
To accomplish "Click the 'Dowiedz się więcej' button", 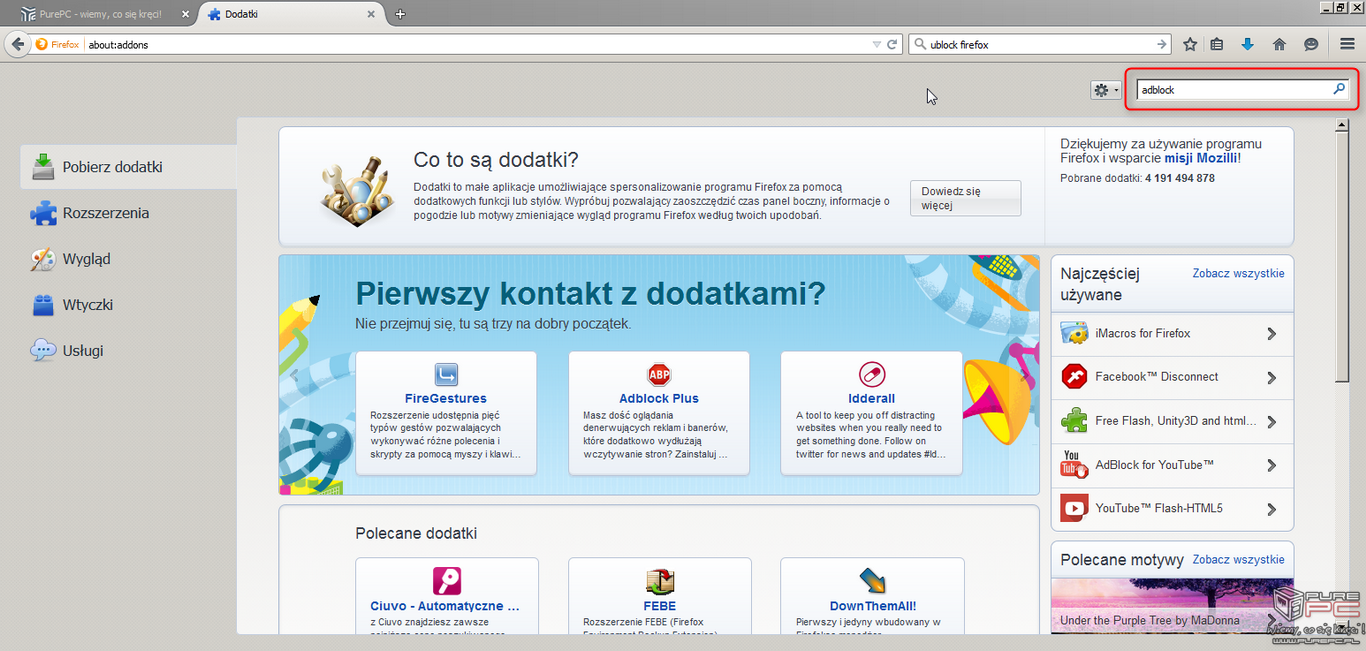I will tap(965, 198).
